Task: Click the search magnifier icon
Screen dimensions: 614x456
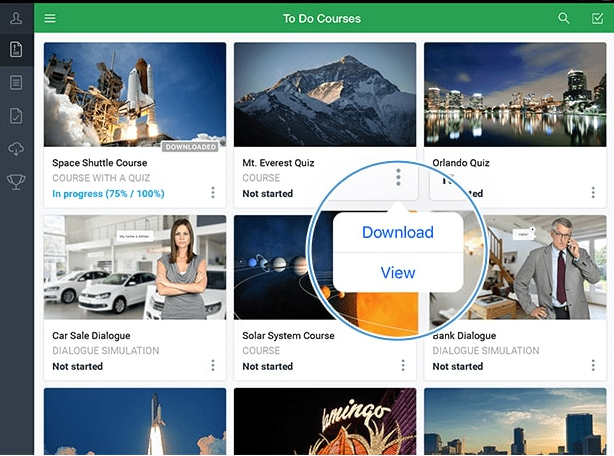Action: 564,18
